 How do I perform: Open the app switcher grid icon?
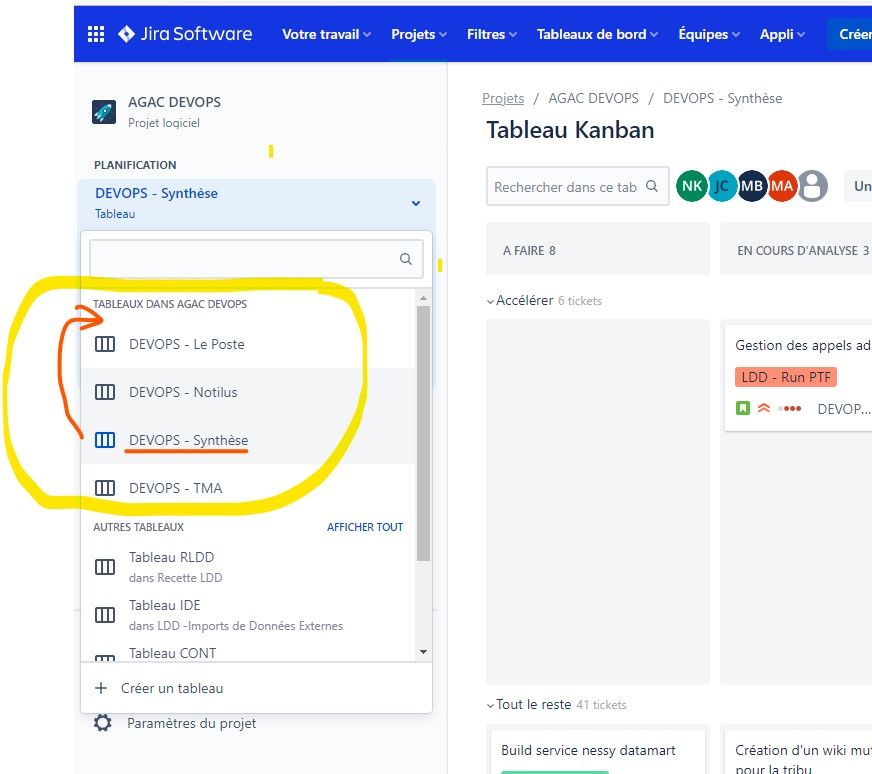[x=96, y=34]
